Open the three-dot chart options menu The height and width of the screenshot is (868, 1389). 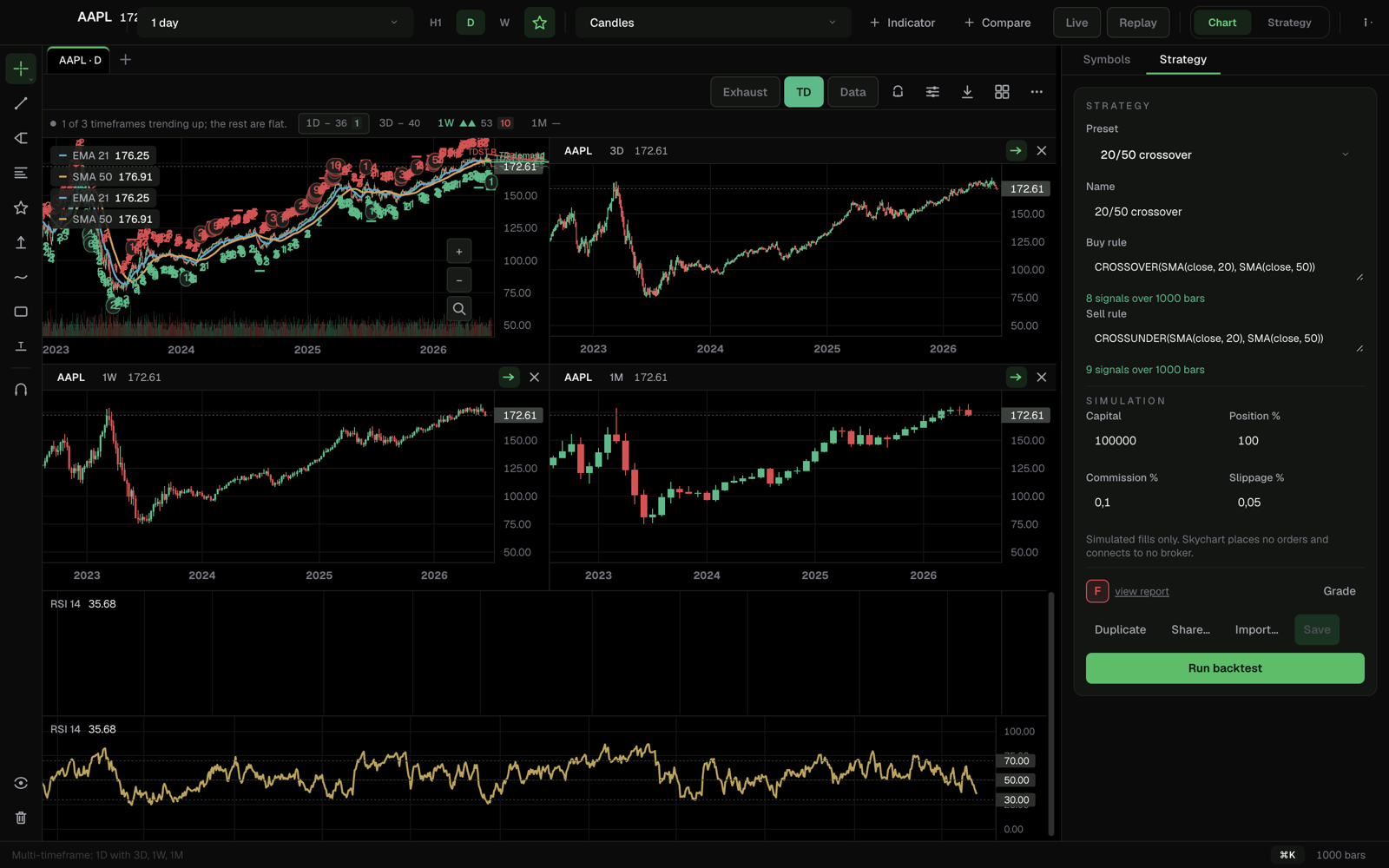point(1037,92)
